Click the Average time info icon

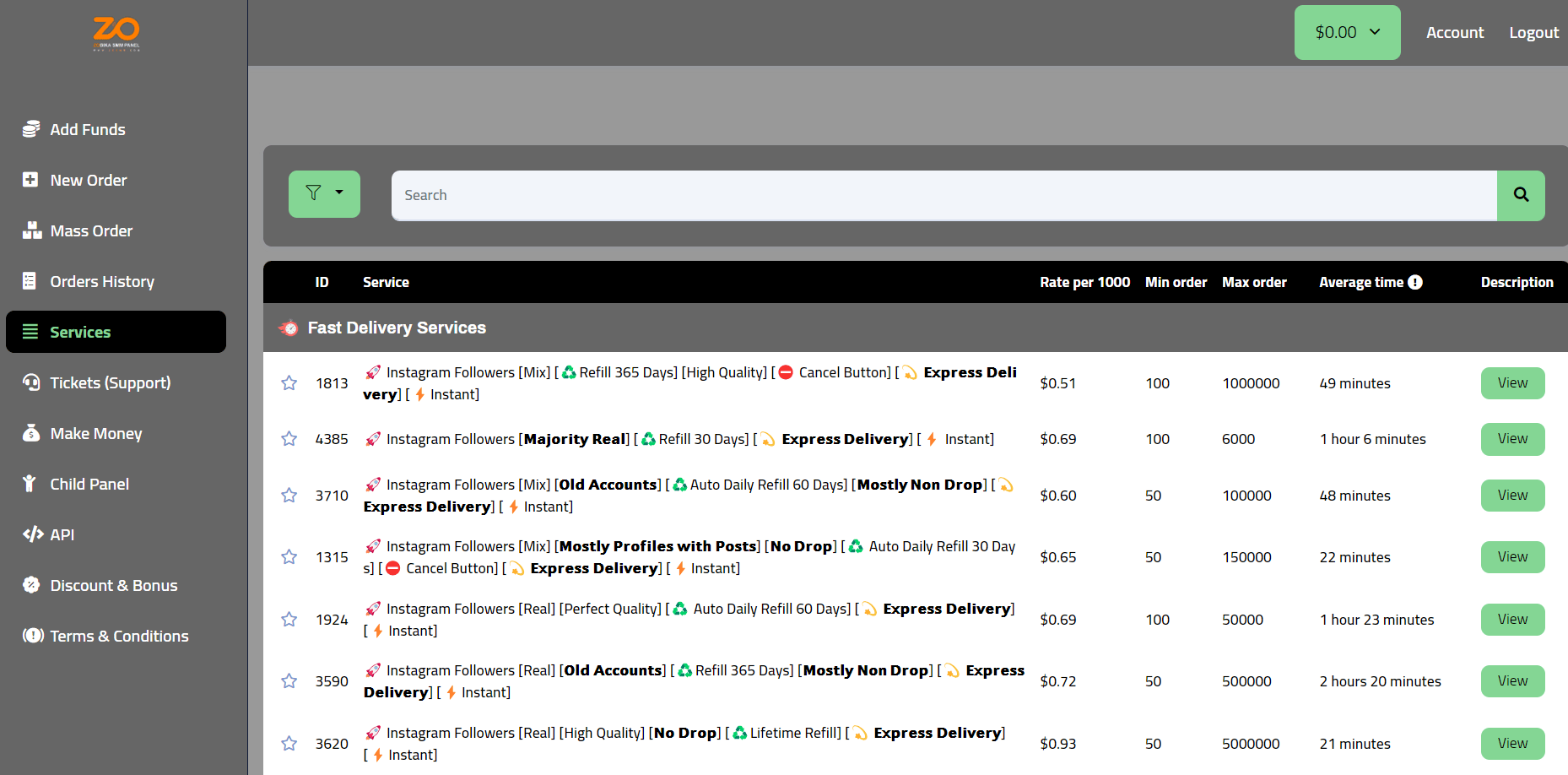pyautogui.click(x=1415, y=282)
